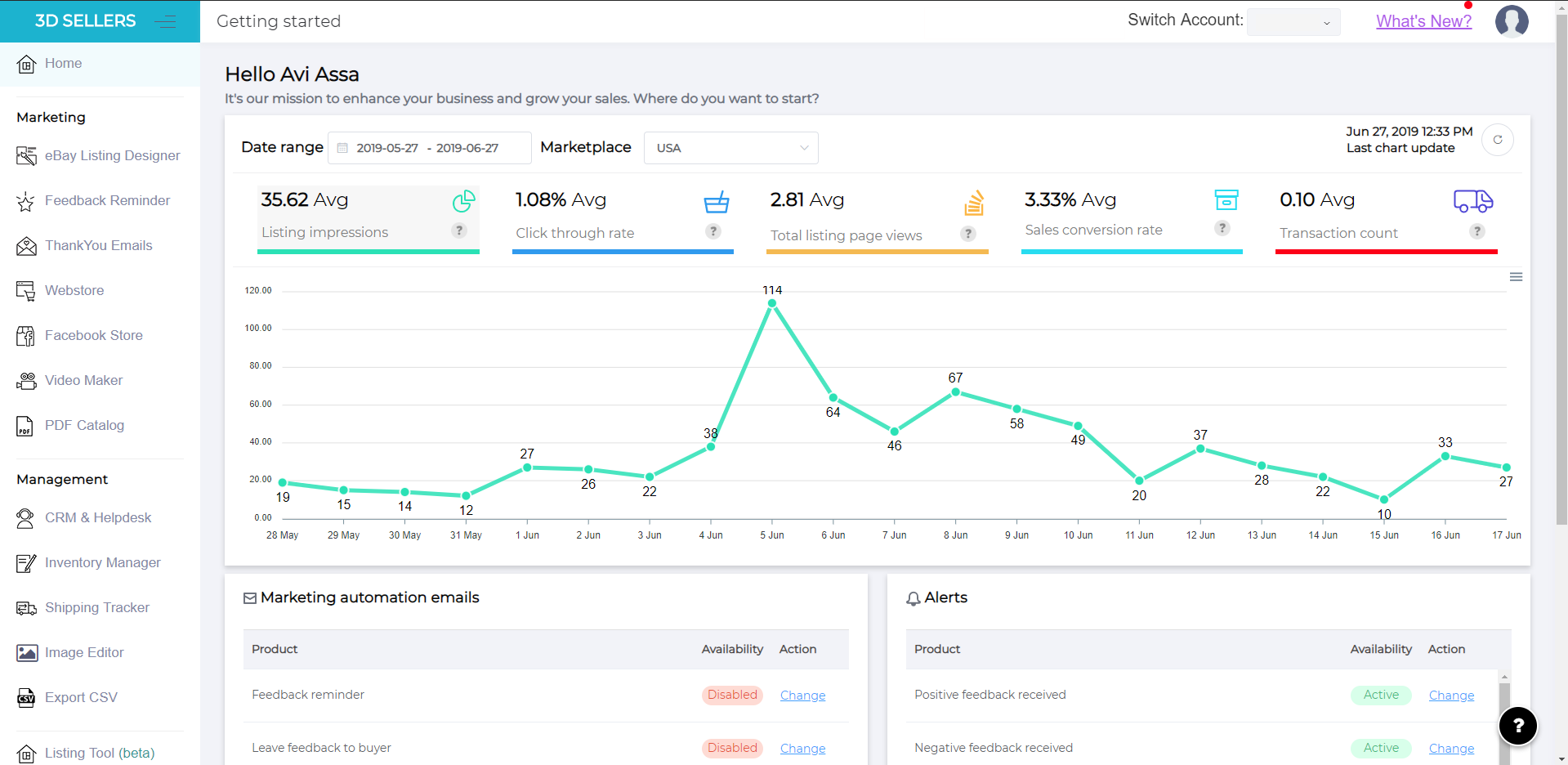Click the 5 Jun data point on chart

click(771, 303)
